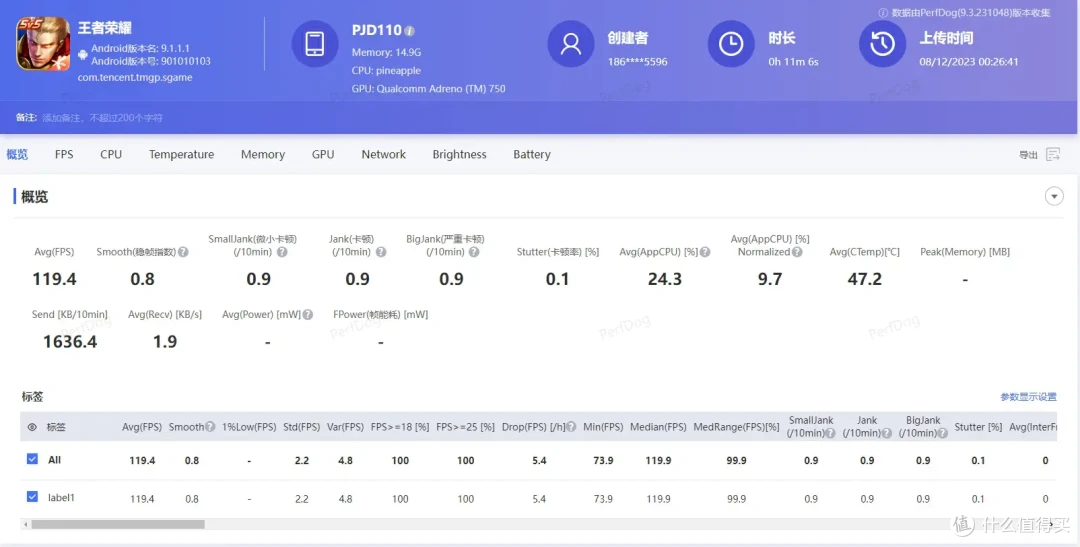This screenshot has height=547, width=1080.
Task: Click the Var(FPS) column header
Action: pyautogui.click(x=345, y=427)
